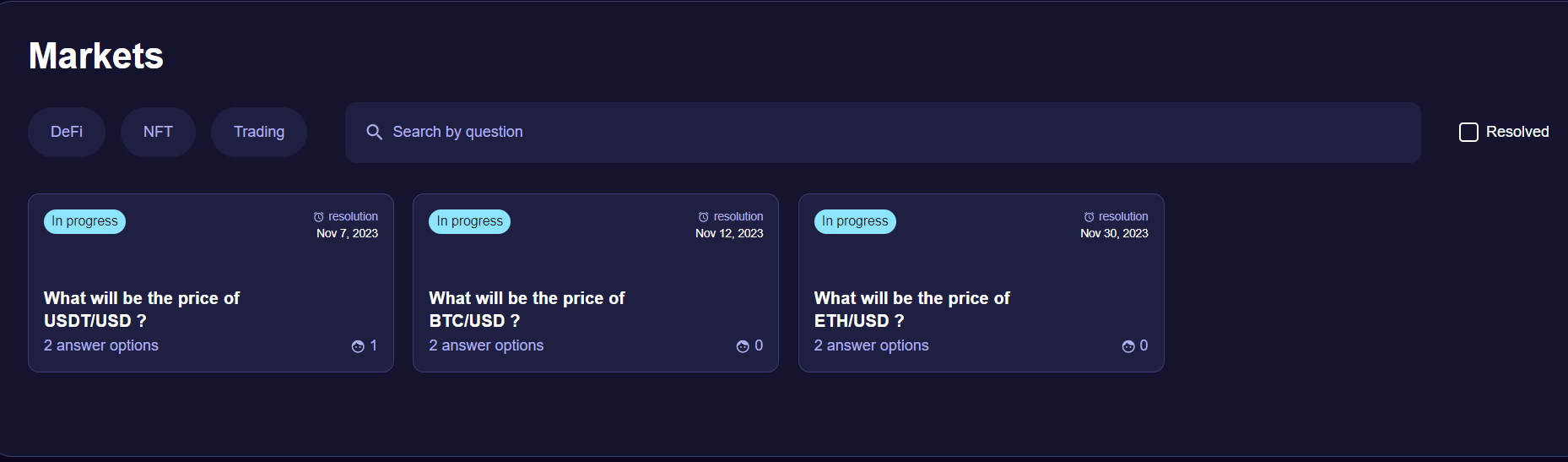Click "2 answer options" on the BTC/USD card

pos(486,345)
